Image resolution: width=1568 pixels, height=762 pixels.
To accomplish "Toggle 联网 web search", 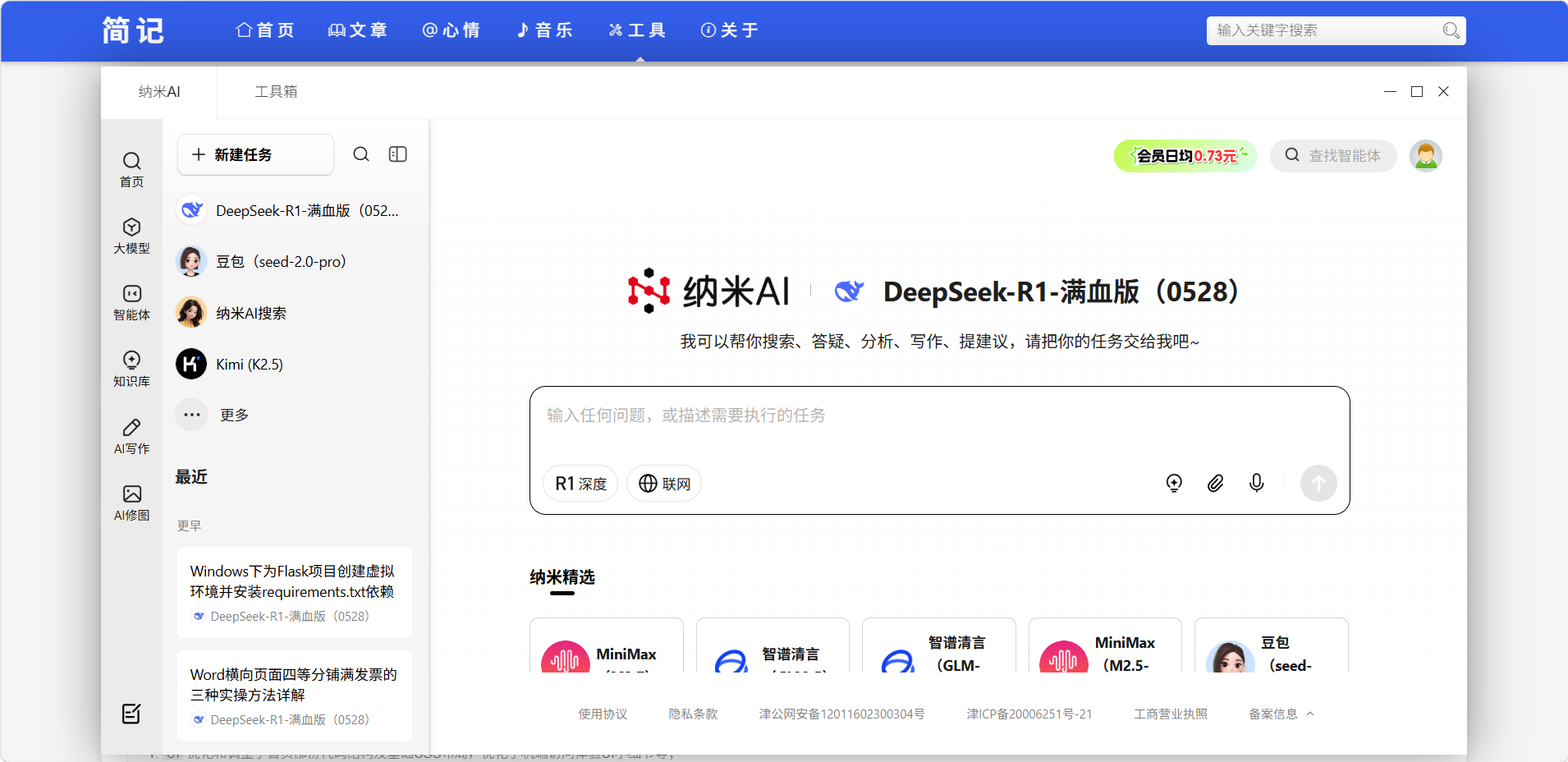I will coord(664,484).
